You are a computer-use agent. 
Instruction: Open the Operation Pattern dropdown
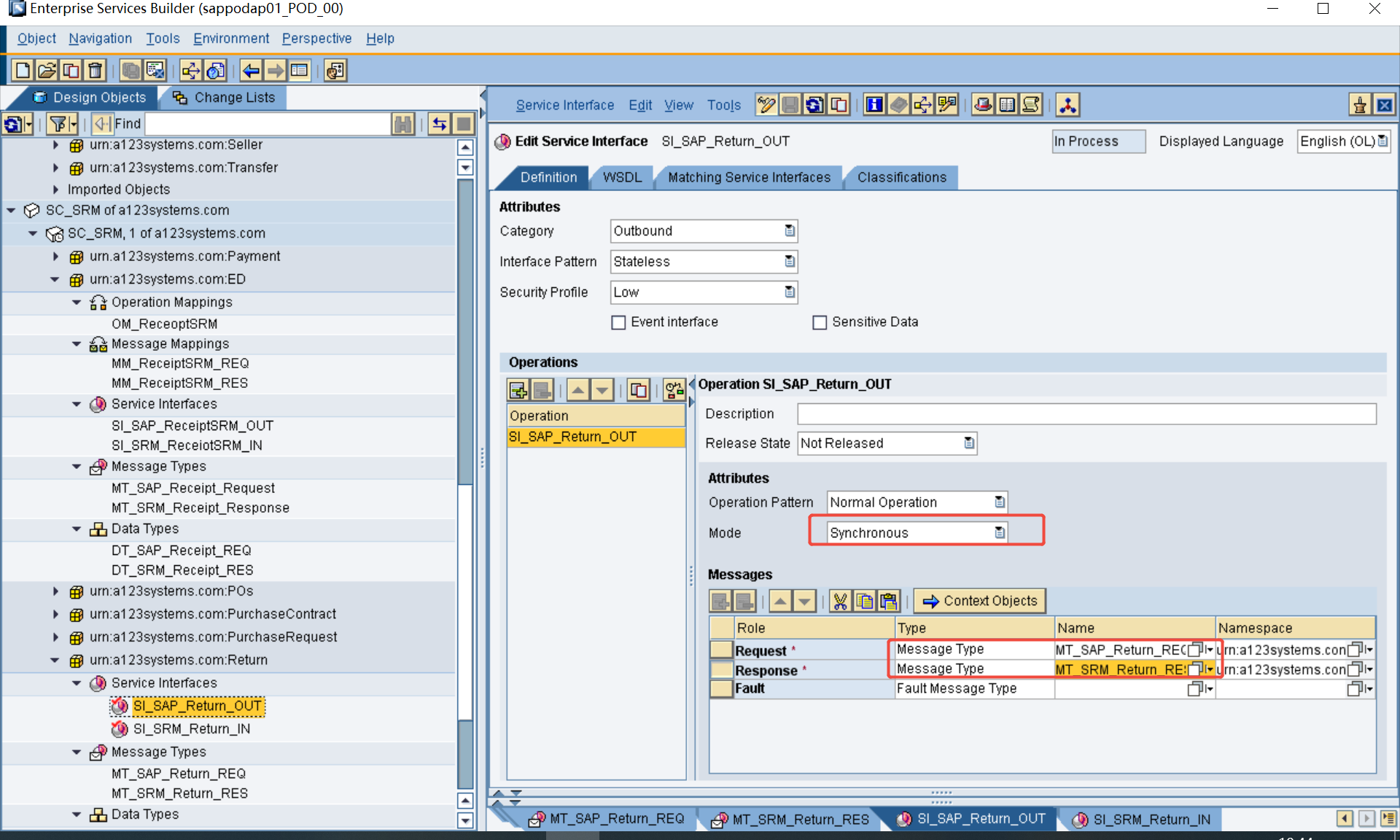pyautogui.click(x=1000, y=502)
